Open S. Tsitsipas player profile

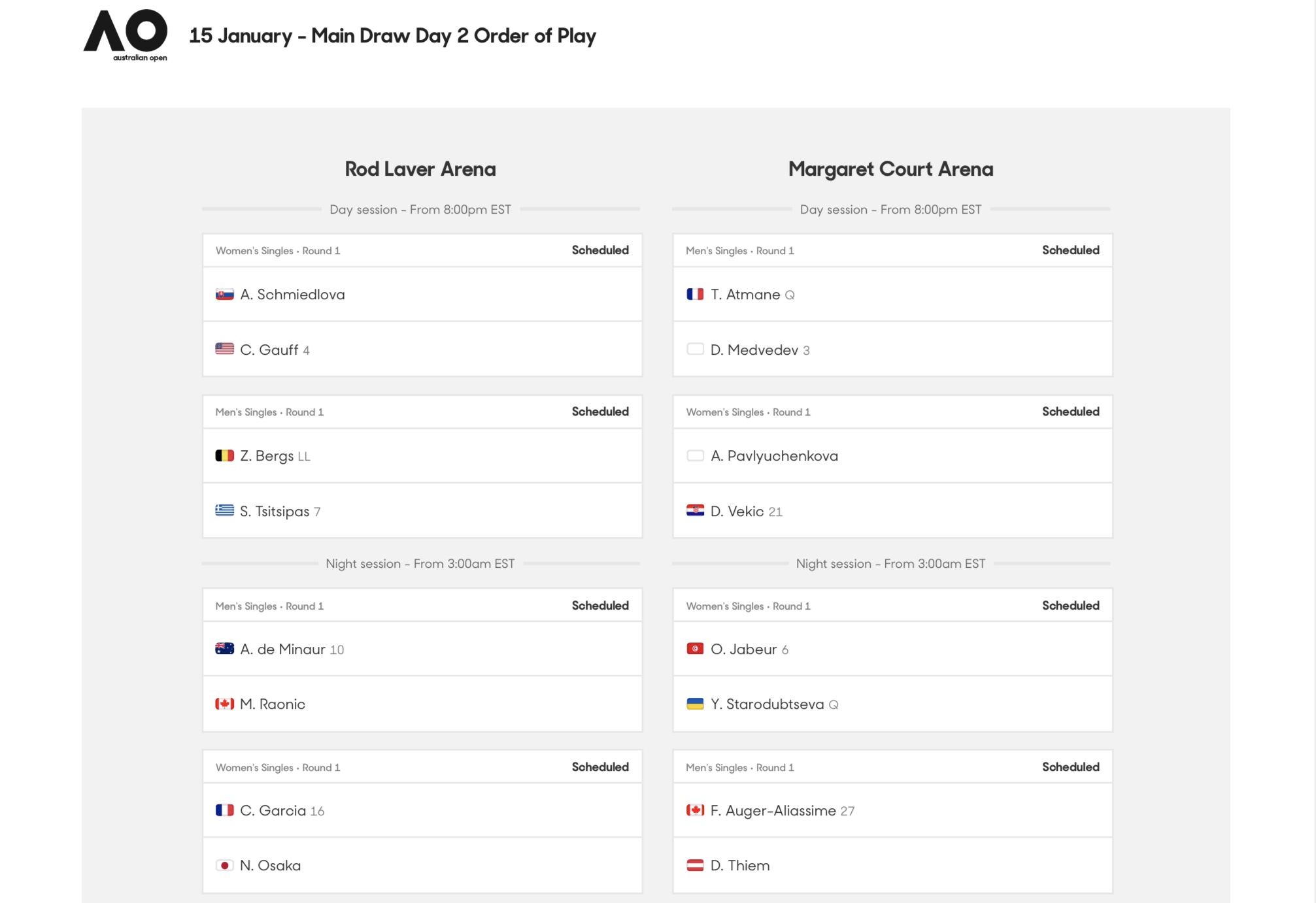[x=275, y=511]
